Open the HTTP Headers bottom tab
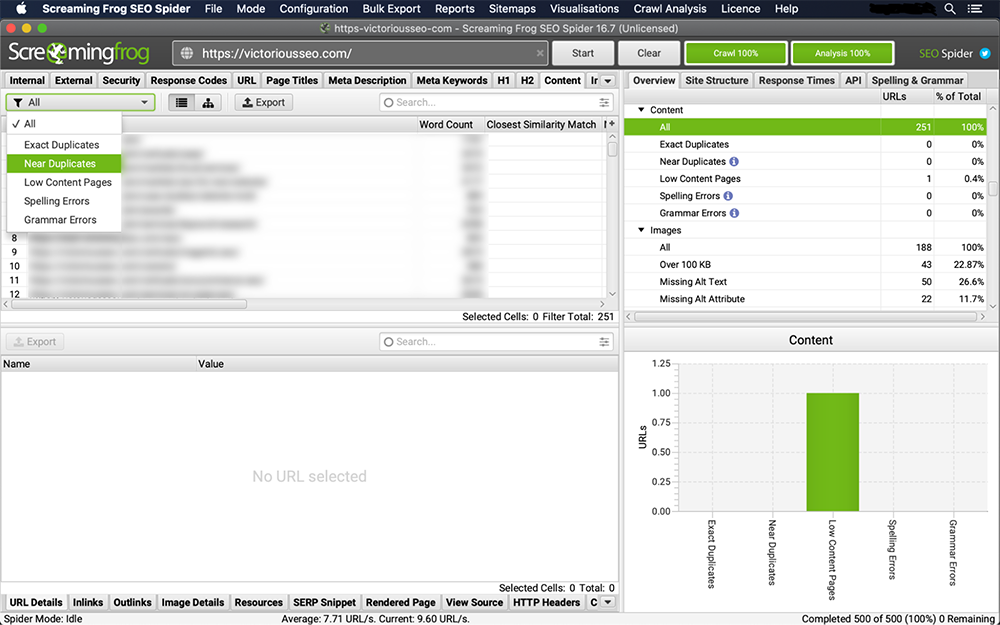 547,602
